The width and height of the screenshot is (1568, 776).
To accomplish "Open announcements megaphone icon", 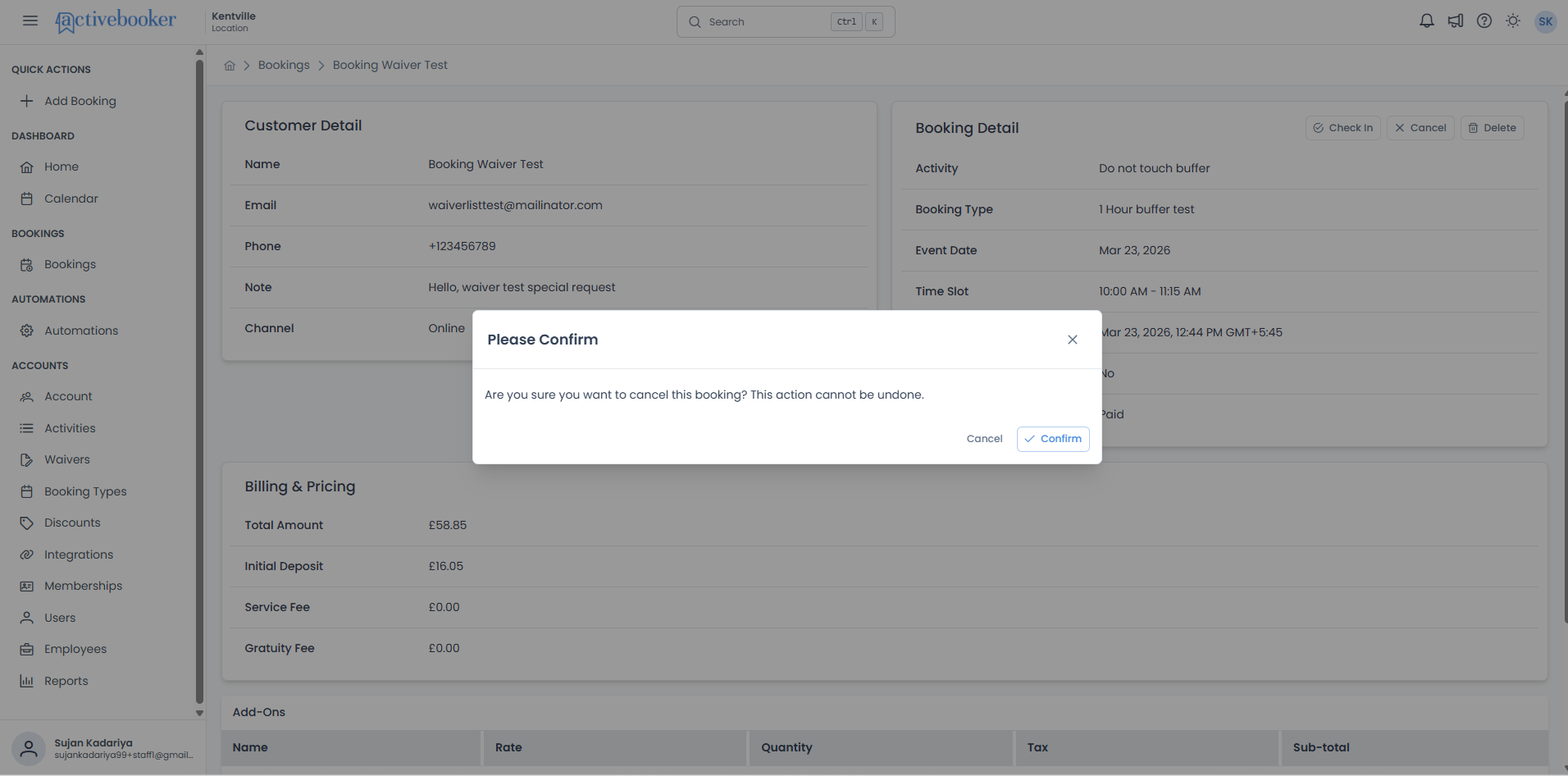I will coord(1456,21).
